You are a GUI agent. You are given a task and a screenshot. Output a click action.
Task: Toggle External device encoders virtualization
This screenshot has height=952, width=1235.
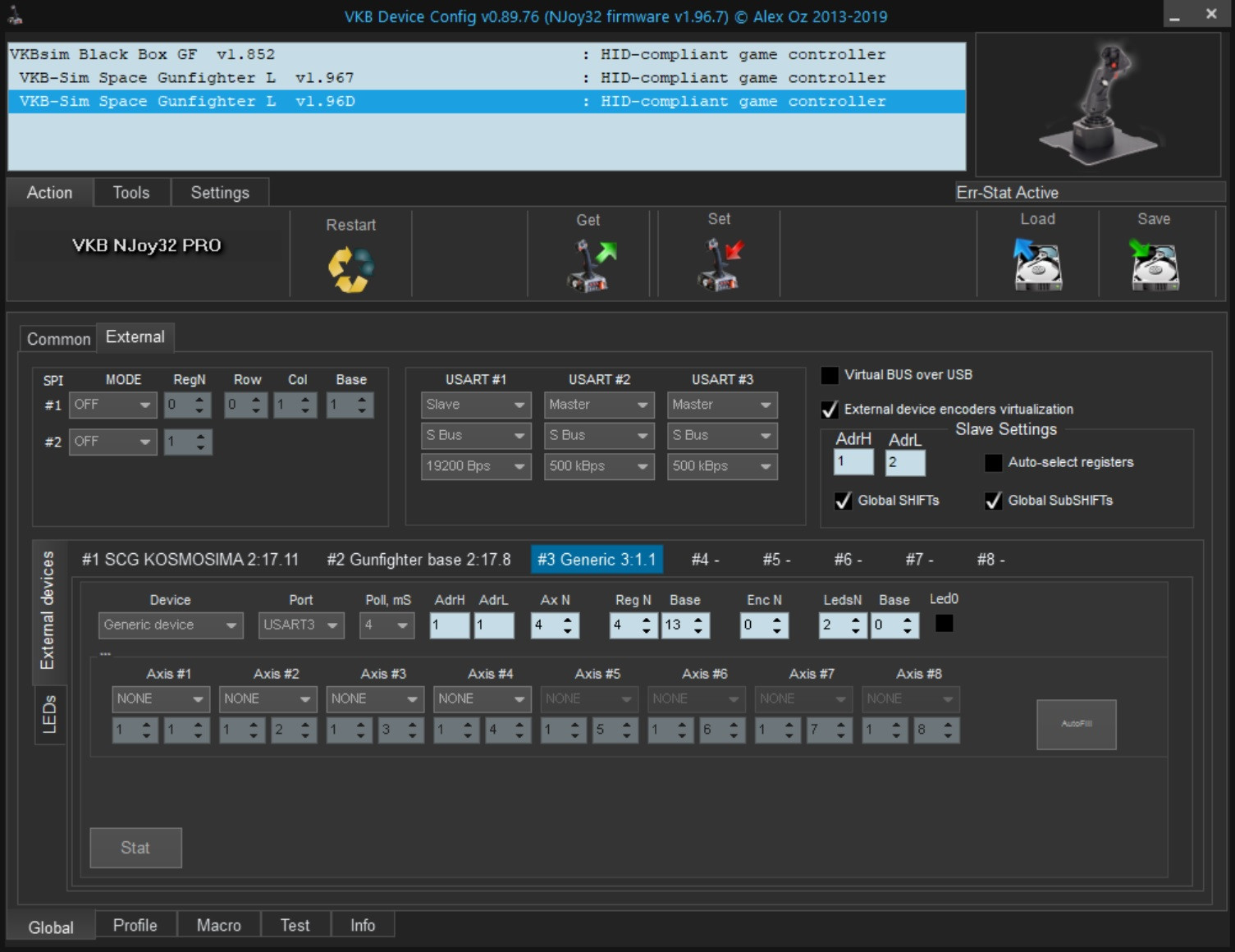coord(830,410)
